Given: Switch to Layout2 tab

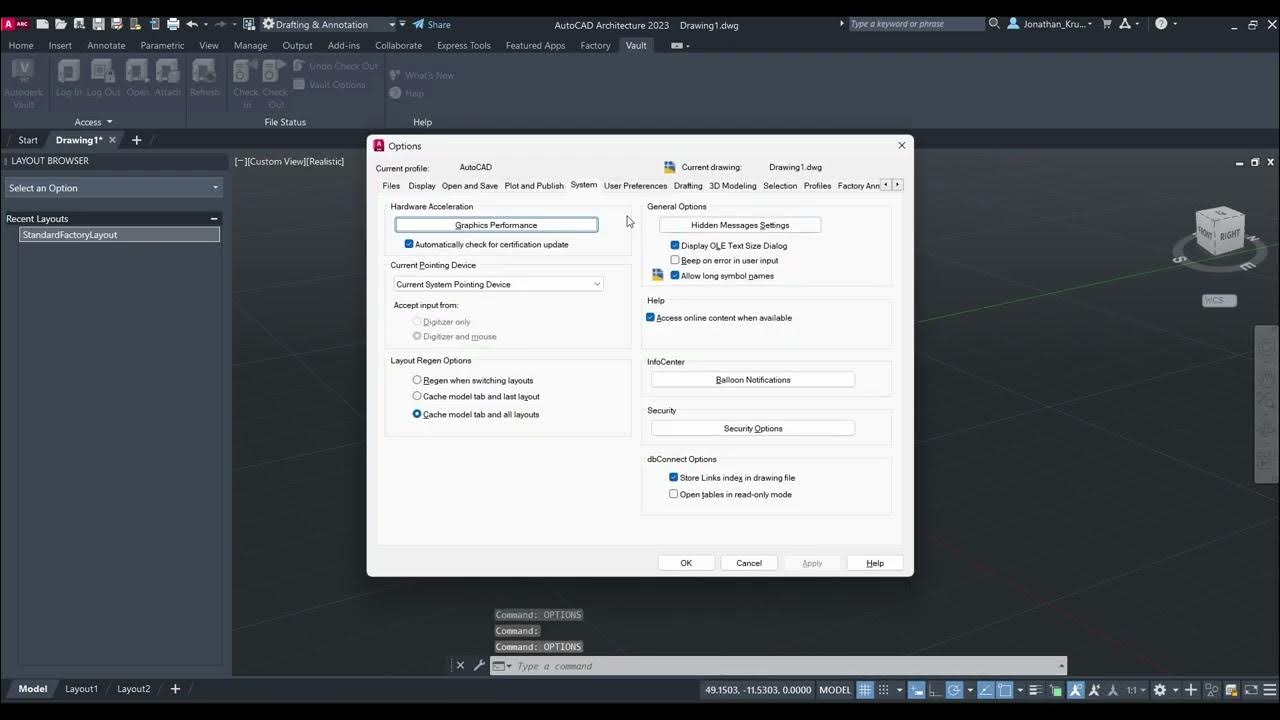Looking at the screenshot, I should click(x=133, y=689).
